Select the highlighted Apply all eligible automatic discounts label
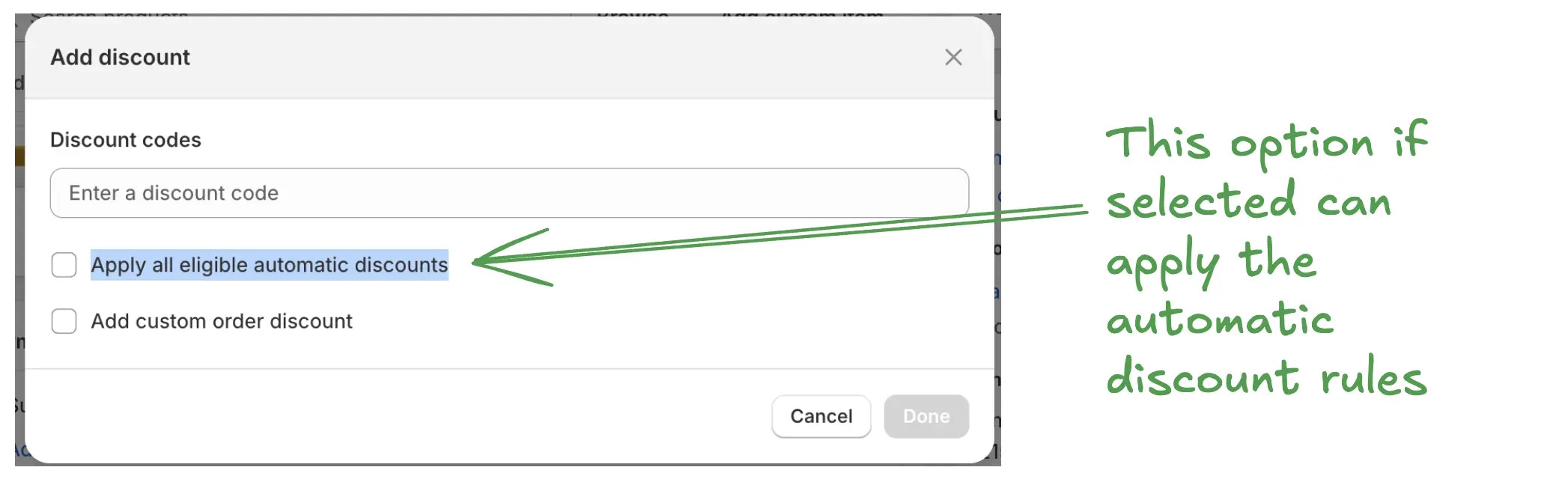 pyautogui.click(x=270, y=265)
